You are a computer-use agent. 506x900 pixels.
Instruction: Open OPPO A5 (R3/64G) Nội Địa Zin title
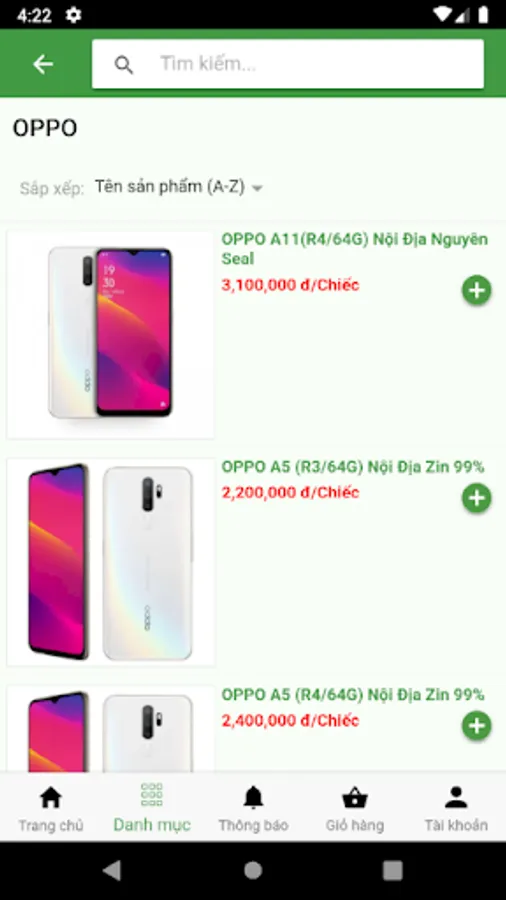coord(353,467)
